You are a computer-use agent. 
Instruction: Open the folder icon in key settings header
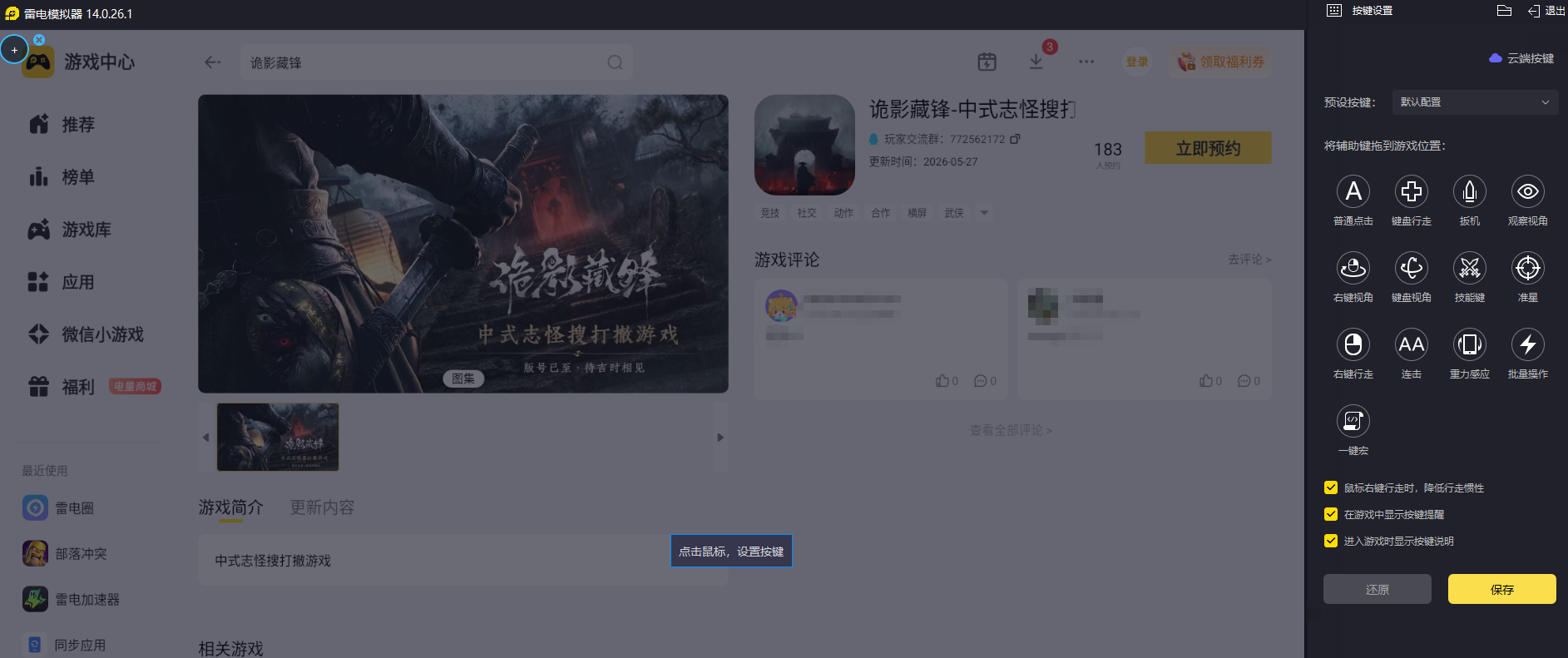coord(1504,11)
